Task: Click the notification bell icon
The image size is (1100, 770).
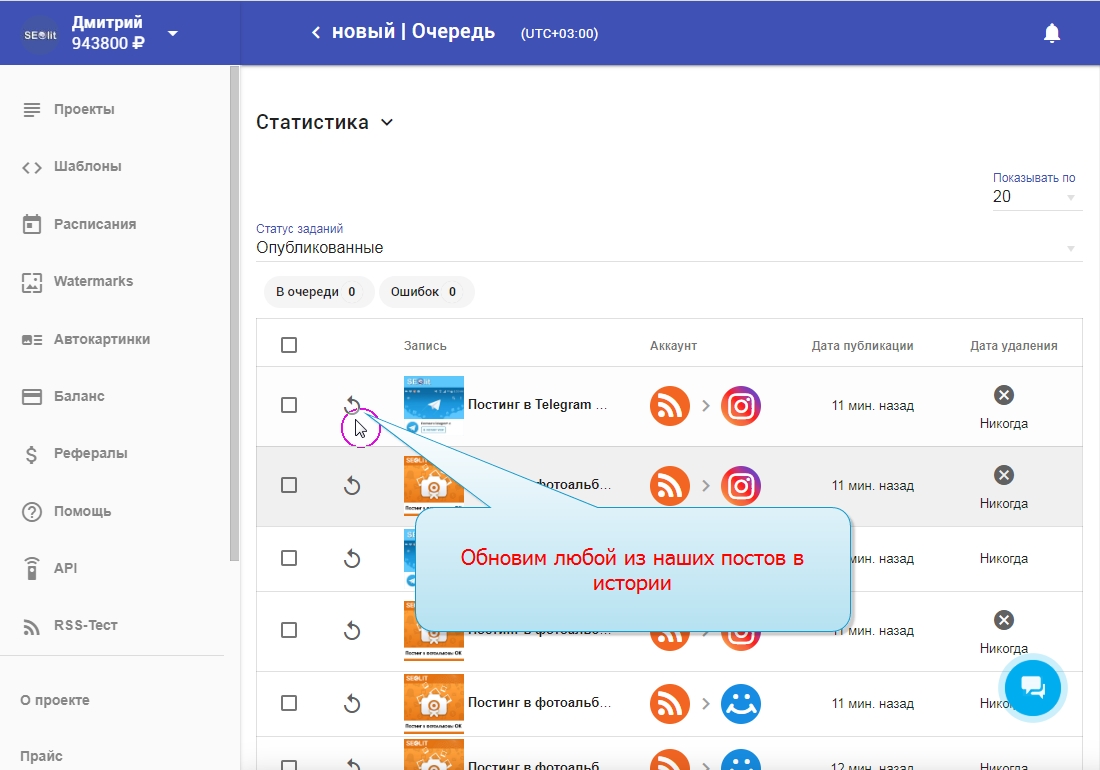Action: 1051,33
